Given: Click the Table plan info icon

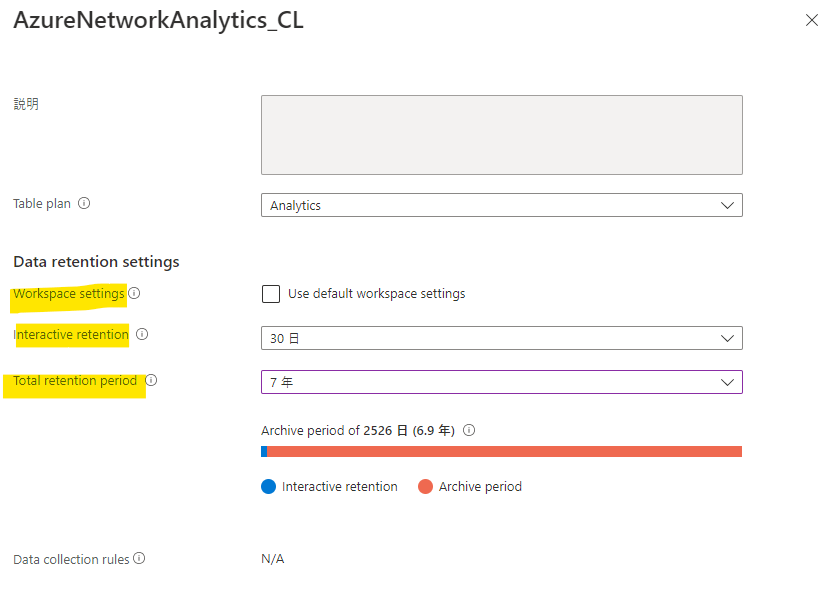Looking at the screenshot, I should point(84,203).
